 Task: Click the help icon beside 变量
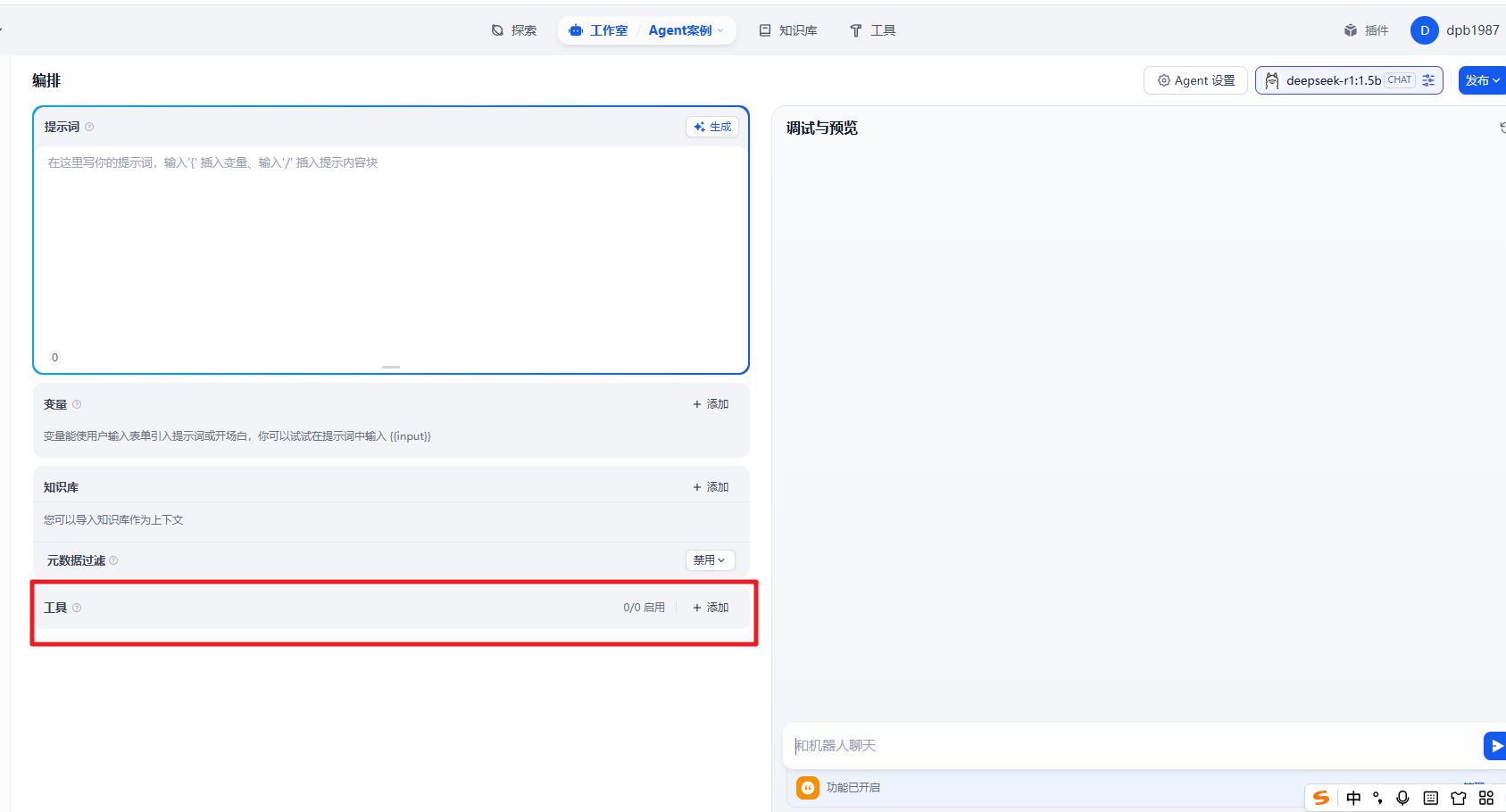coord(77,404)
